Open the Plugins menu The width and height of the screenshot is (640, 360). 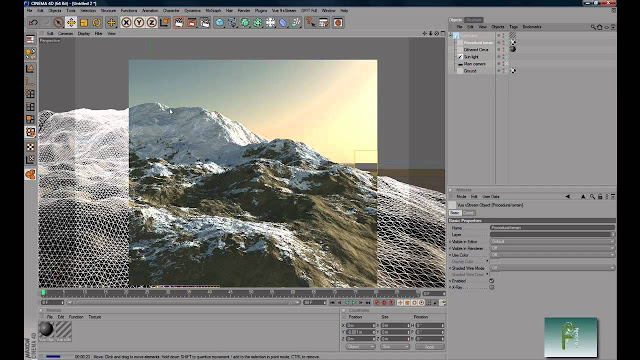click(261, 11)
